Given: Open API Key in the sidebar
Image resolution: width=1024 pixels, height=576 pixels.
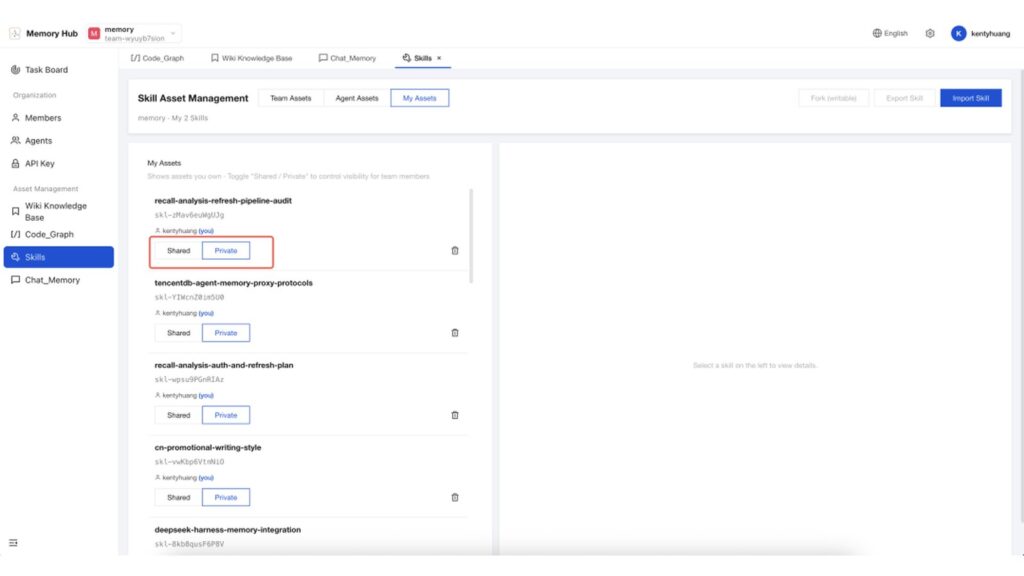Looking at the screenshot, I should pos(59,163).
